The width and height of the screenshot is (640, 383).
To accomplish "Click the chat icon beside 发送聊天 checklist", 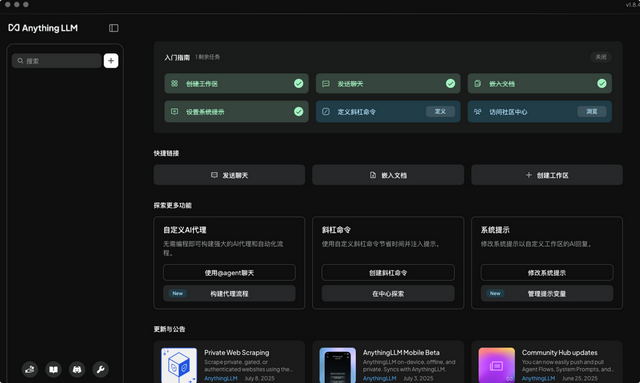I will tap(326, 83).
